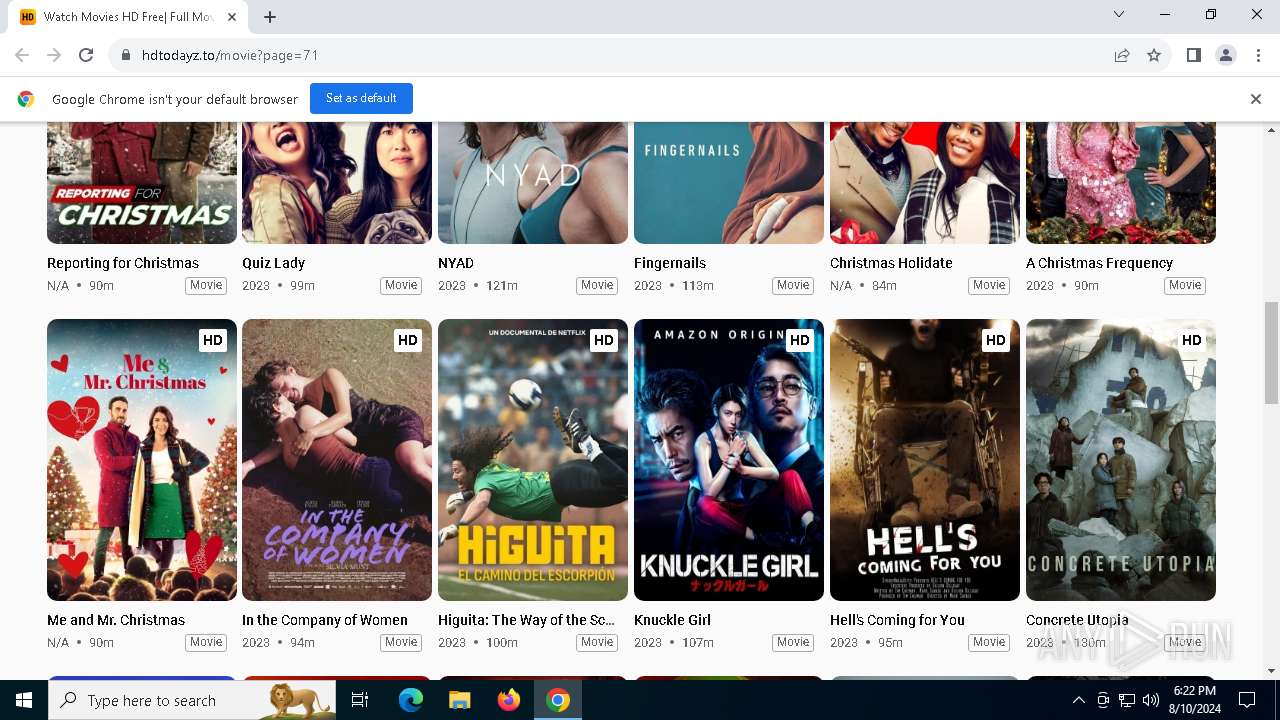Open Chrome side panel
Image resolution: width=1280 pixels, height=720 pixels.
[x=1193, y=56]
